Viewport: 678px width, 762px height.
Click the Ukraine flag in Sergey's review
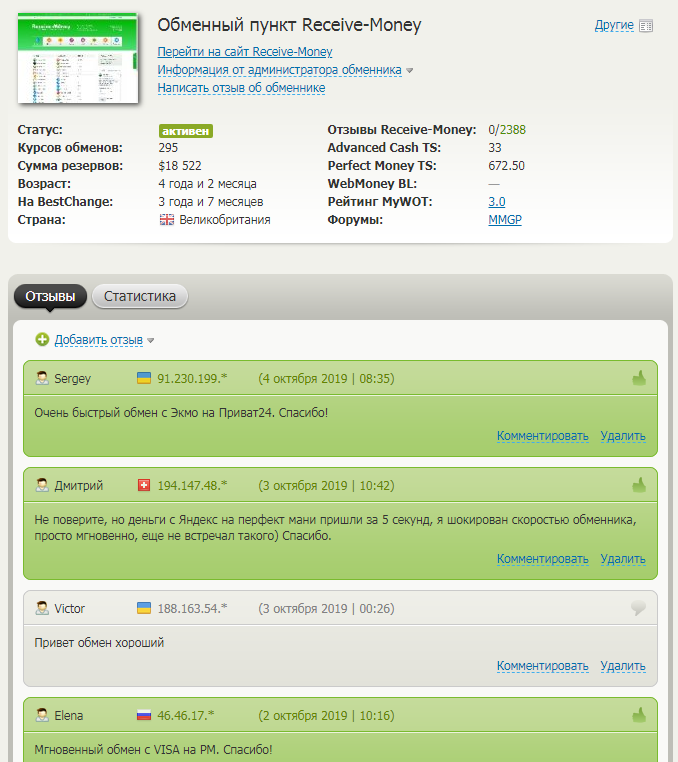tap(144, 378)
